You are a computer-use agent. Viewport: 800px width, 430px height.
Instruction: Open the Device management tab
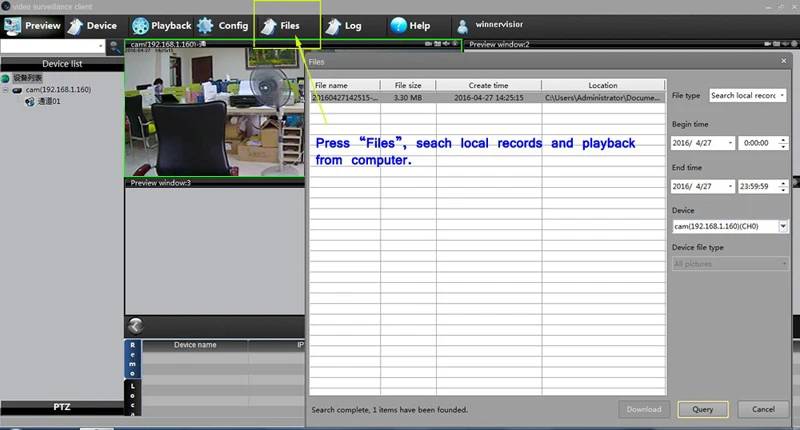pos(92,26)
